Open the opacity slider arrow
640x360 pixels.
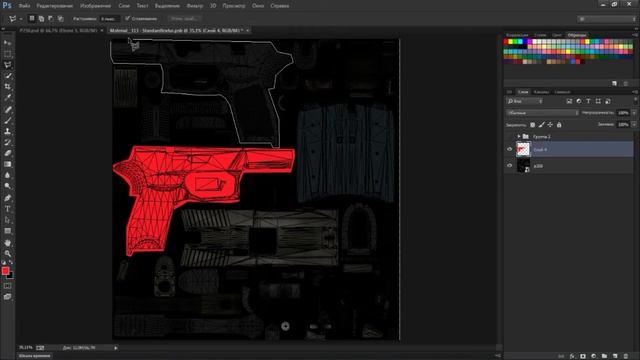click(634, 113)
